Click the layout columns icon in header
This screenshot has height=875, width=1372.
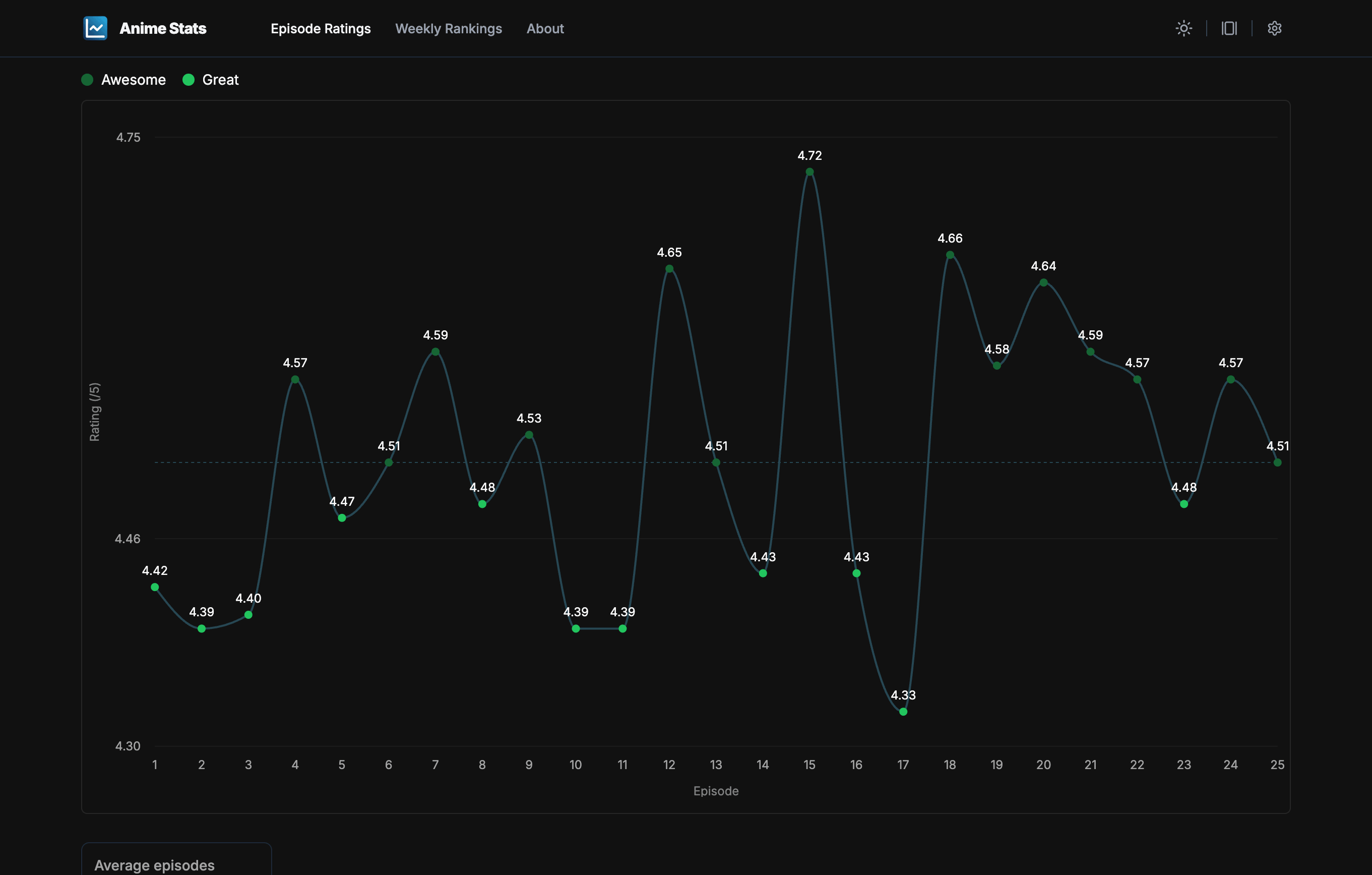pyautogui.click(x=1229, y=28)
